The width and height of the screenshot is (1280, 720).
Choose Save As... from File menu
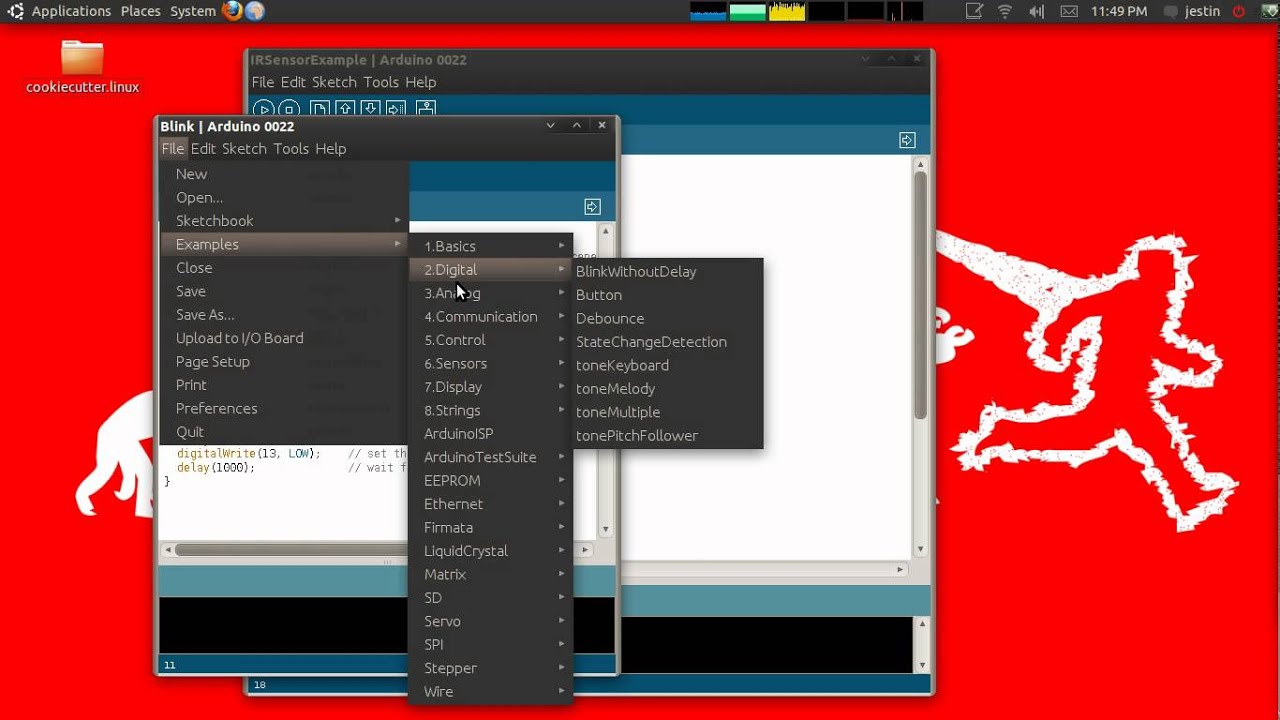click(284, 315)
